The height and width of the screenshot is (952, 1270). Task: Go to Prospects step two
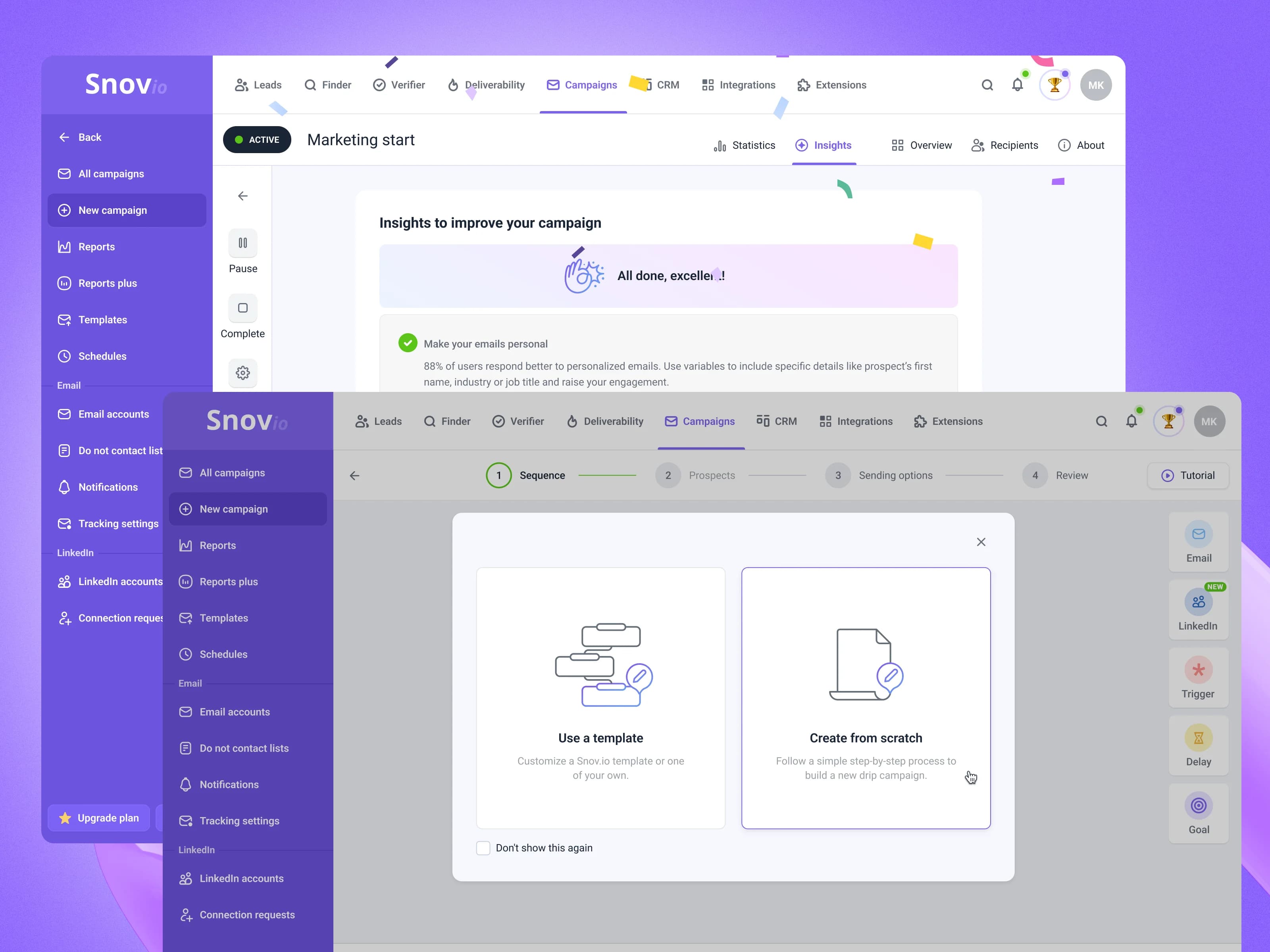click(x=695, y=475)
